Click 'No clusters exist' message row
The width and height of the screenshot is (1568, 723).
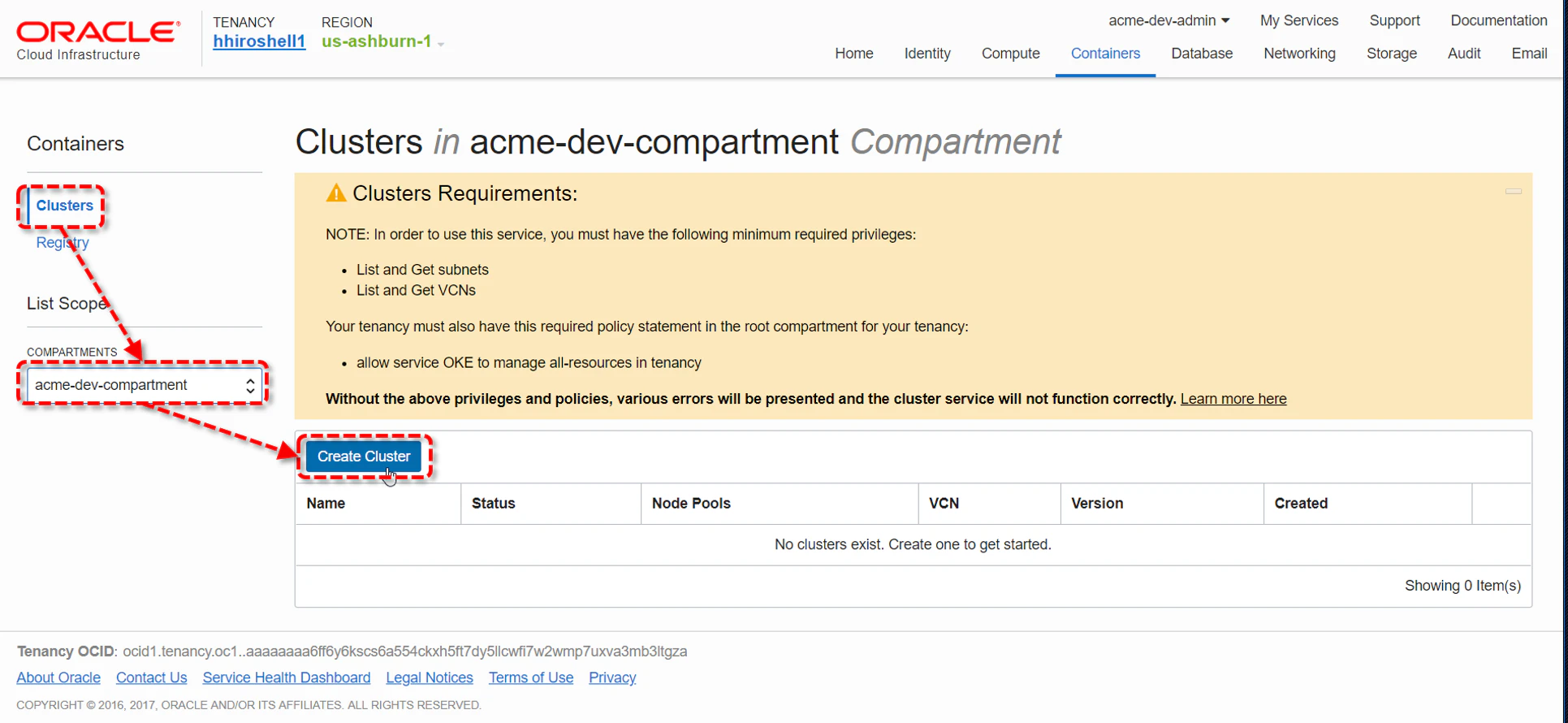(913, 544)
